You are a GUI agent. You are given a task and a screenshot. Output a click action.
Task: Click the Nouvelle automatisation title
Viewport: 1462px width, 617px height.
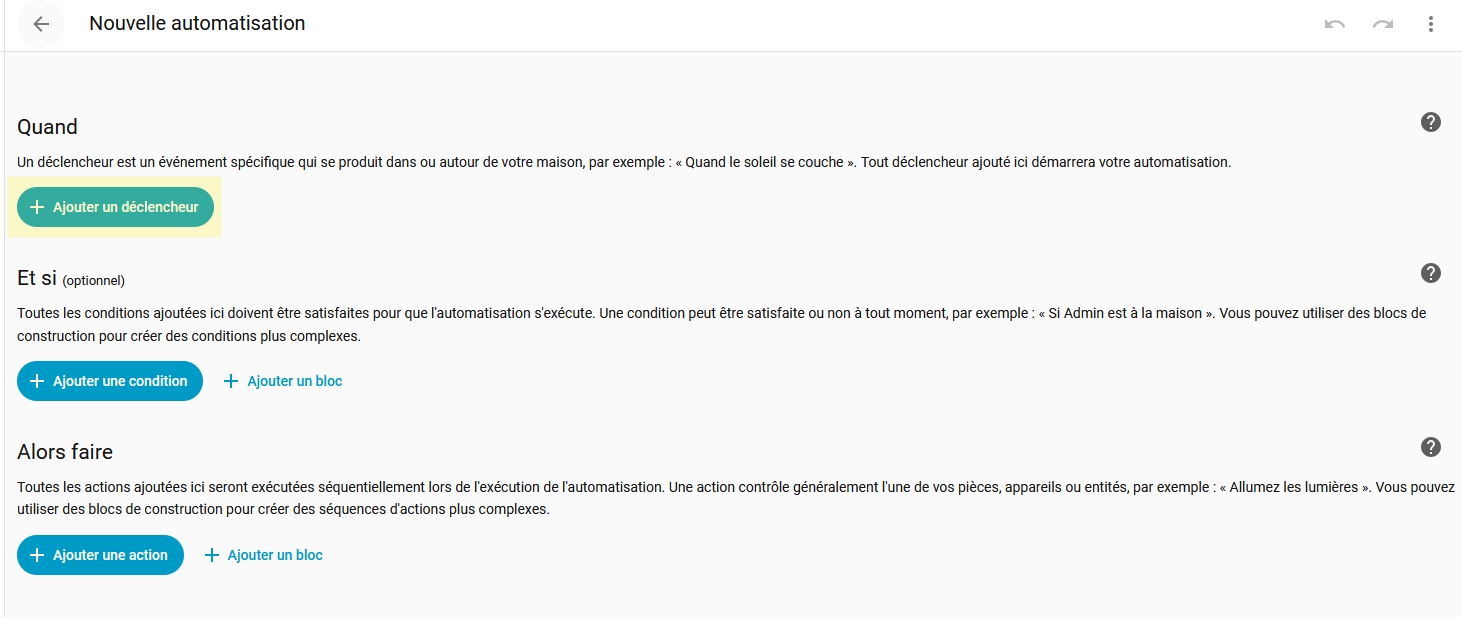pyautogui.click(x=197, y=23)
